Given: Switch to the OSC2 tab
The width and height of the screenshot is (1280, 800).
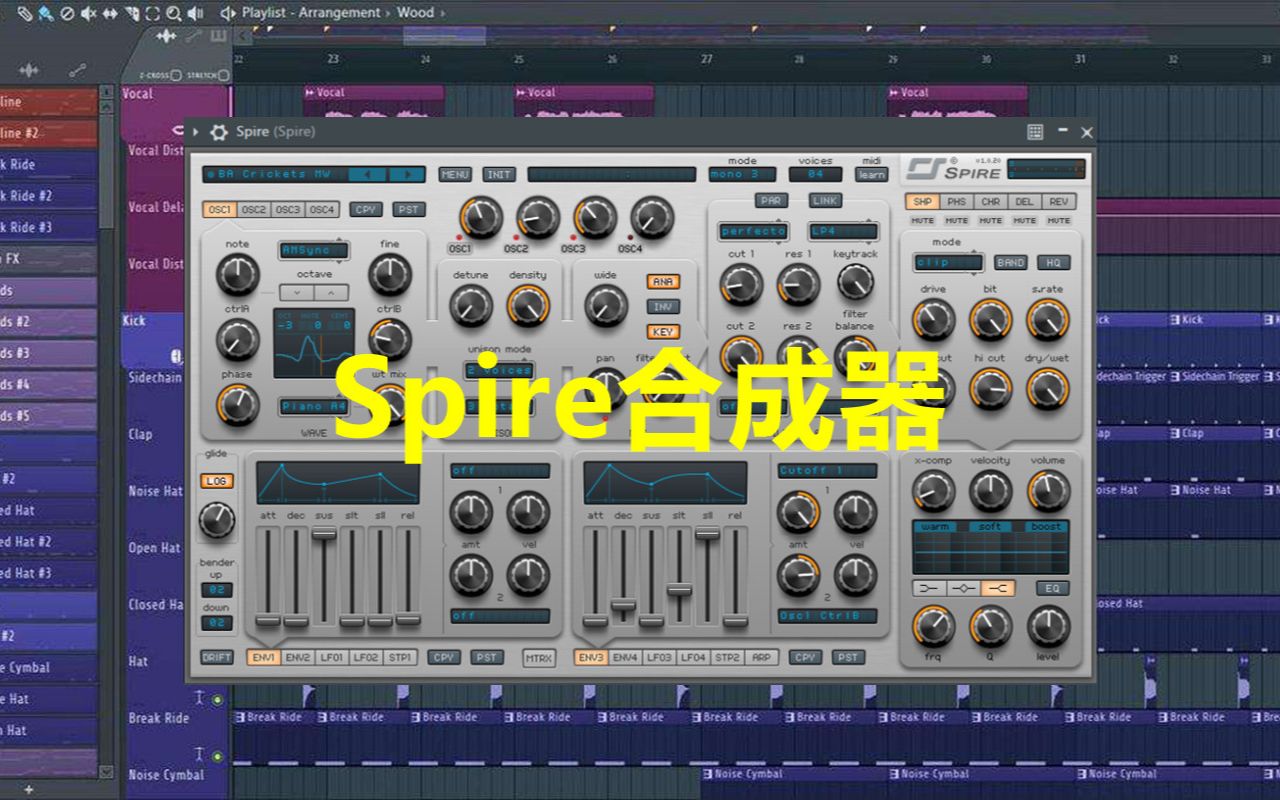Looking at the screenshot, I should [x=254, y=210].
